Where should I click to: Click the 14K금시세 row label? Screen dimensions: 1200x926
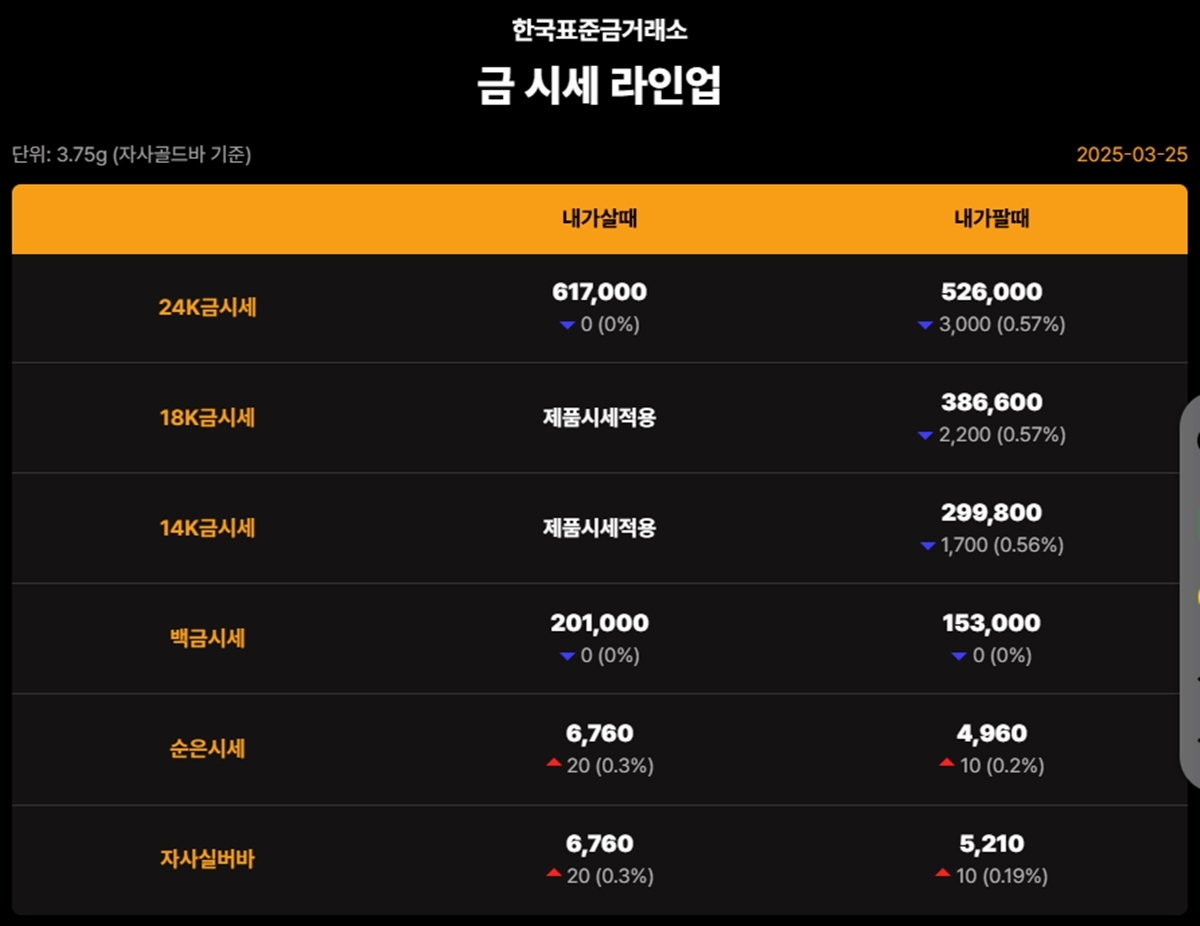coord(207,528)
